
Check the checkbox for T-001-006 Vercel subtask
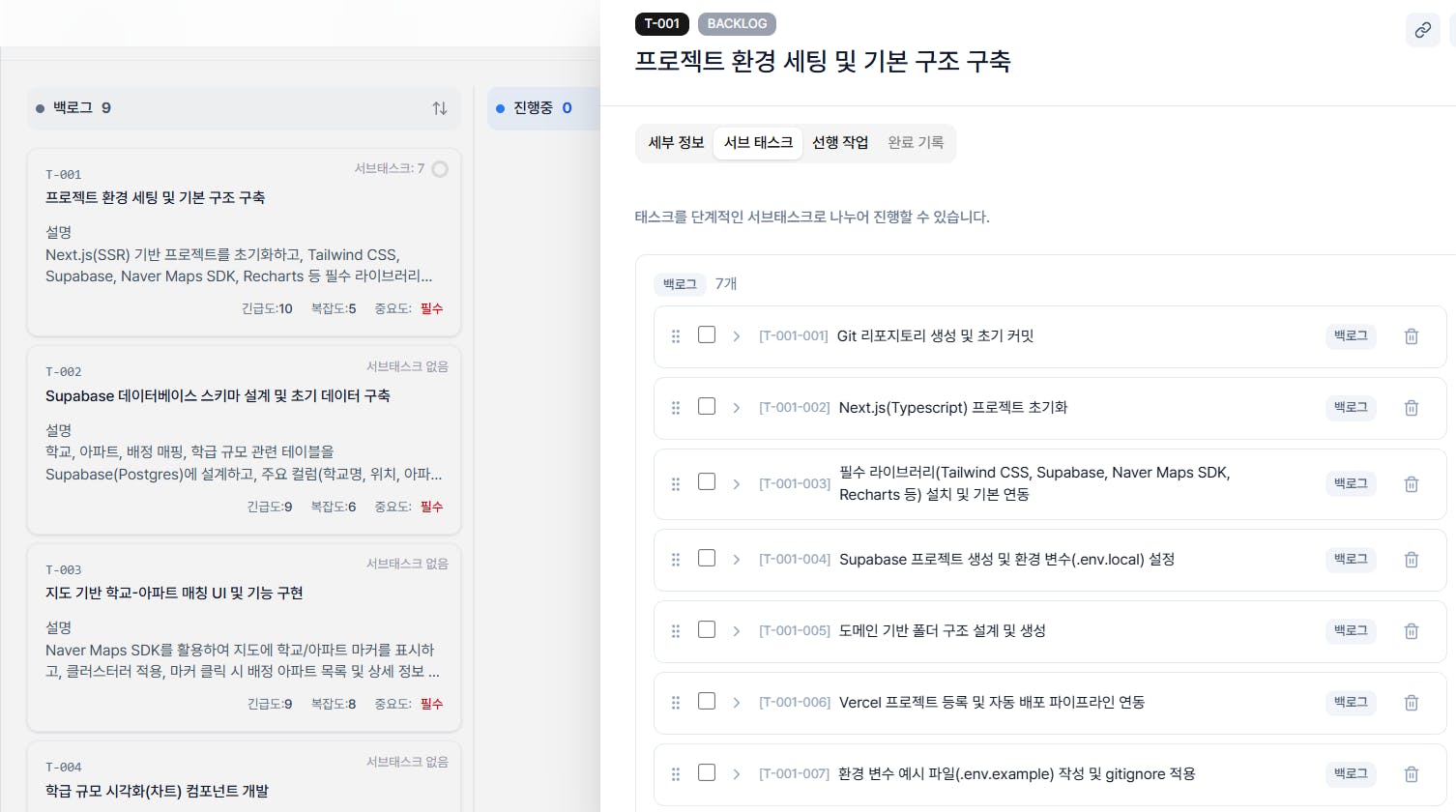[707, 702]
